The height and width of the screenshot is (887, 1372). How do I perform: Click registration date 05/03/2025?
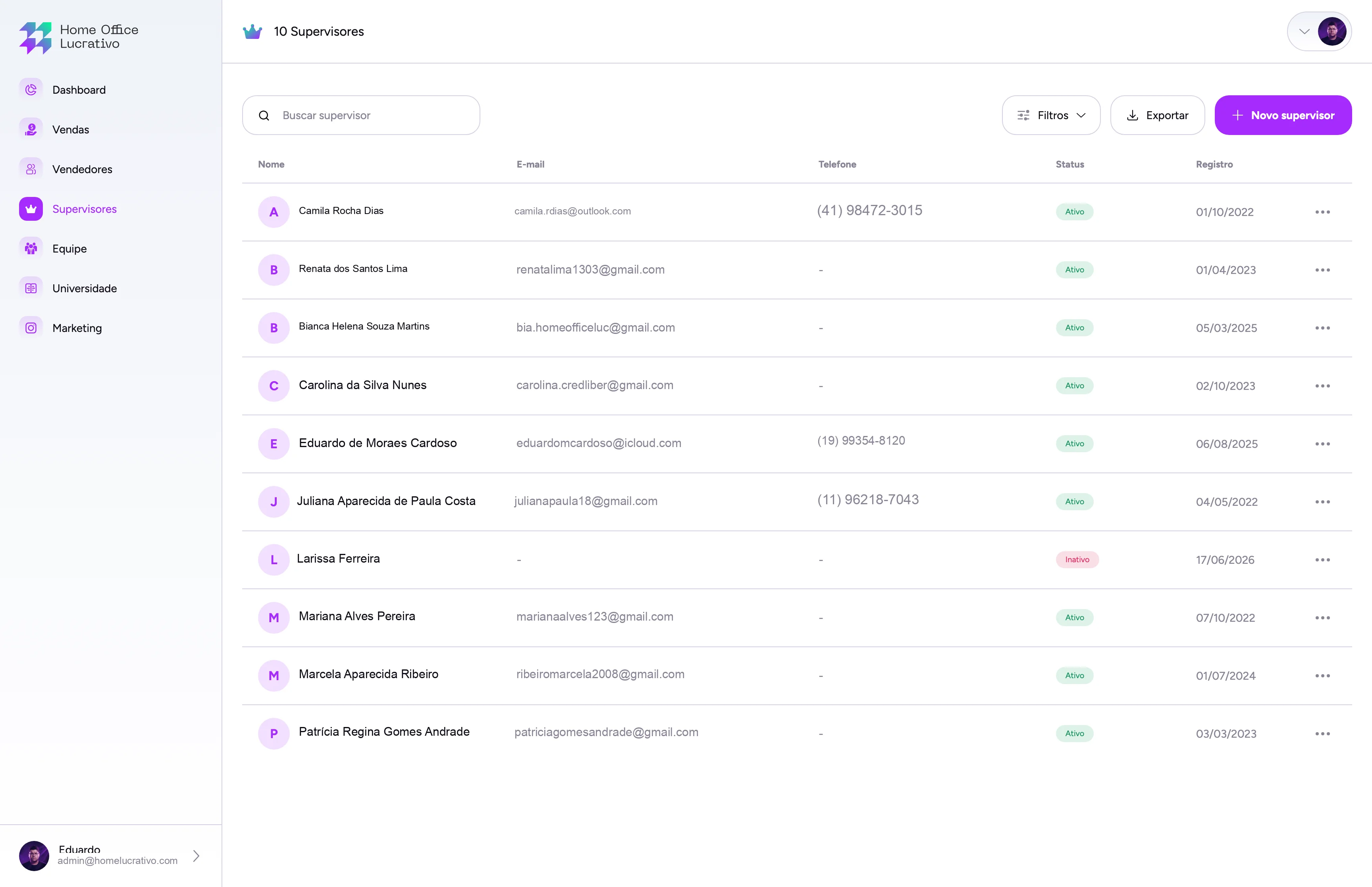coord(1226,328)
